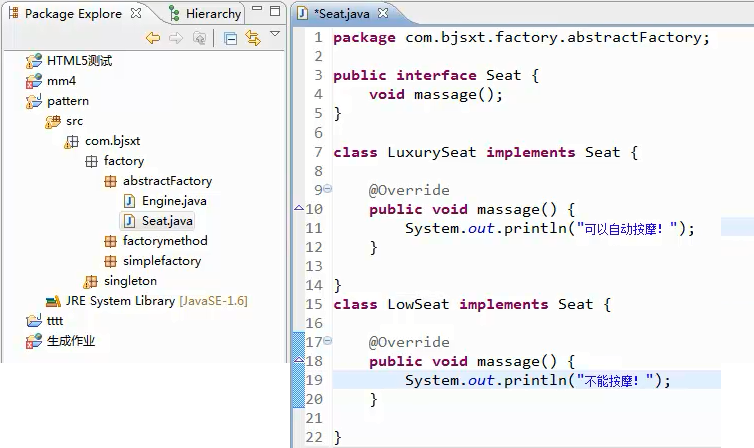The height and width of the screenshot is (448, 754).
Task: Click the override marker on line 10
Action: pos(297,209)
